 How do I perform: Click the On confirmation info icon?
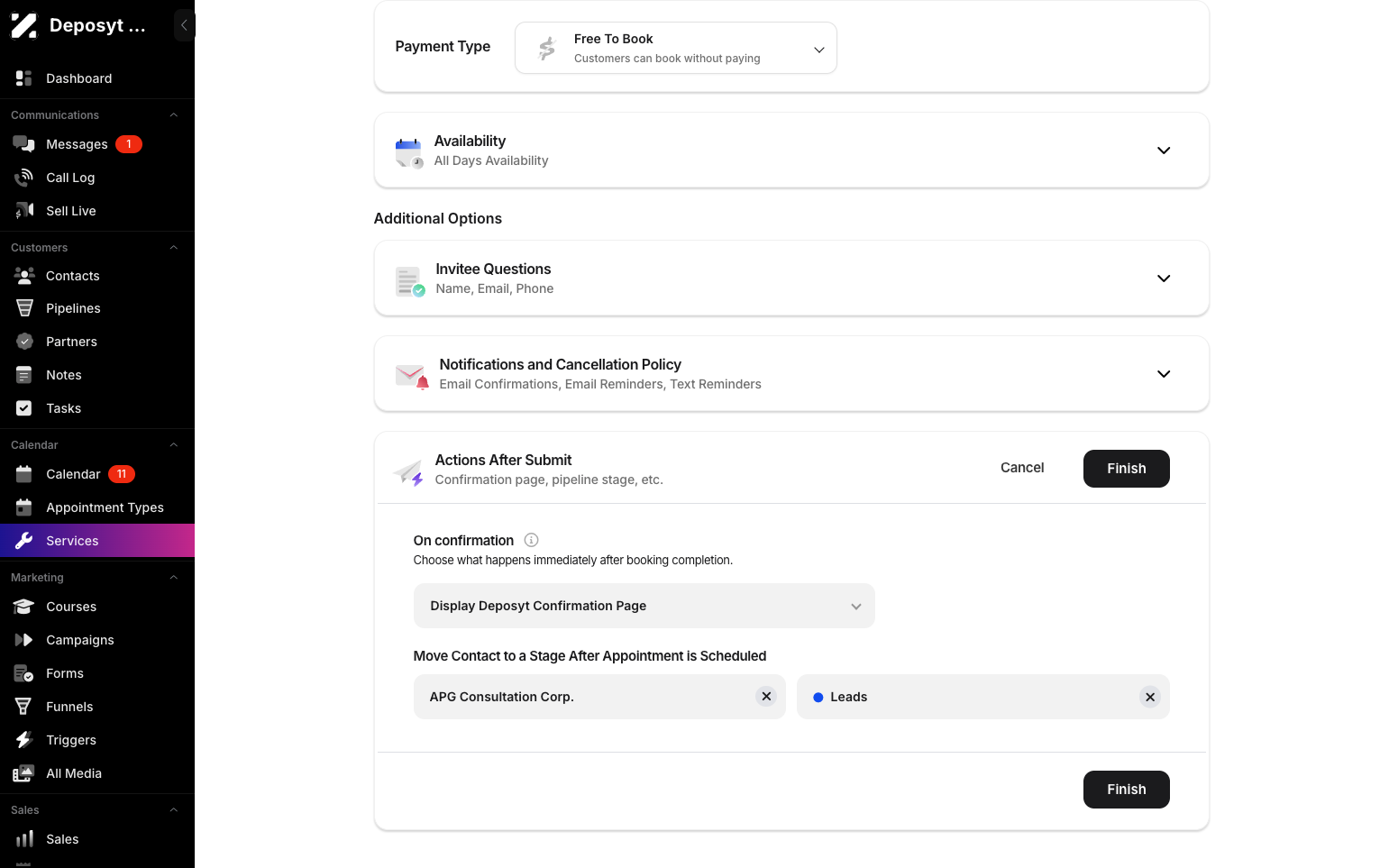click(531, 540)
